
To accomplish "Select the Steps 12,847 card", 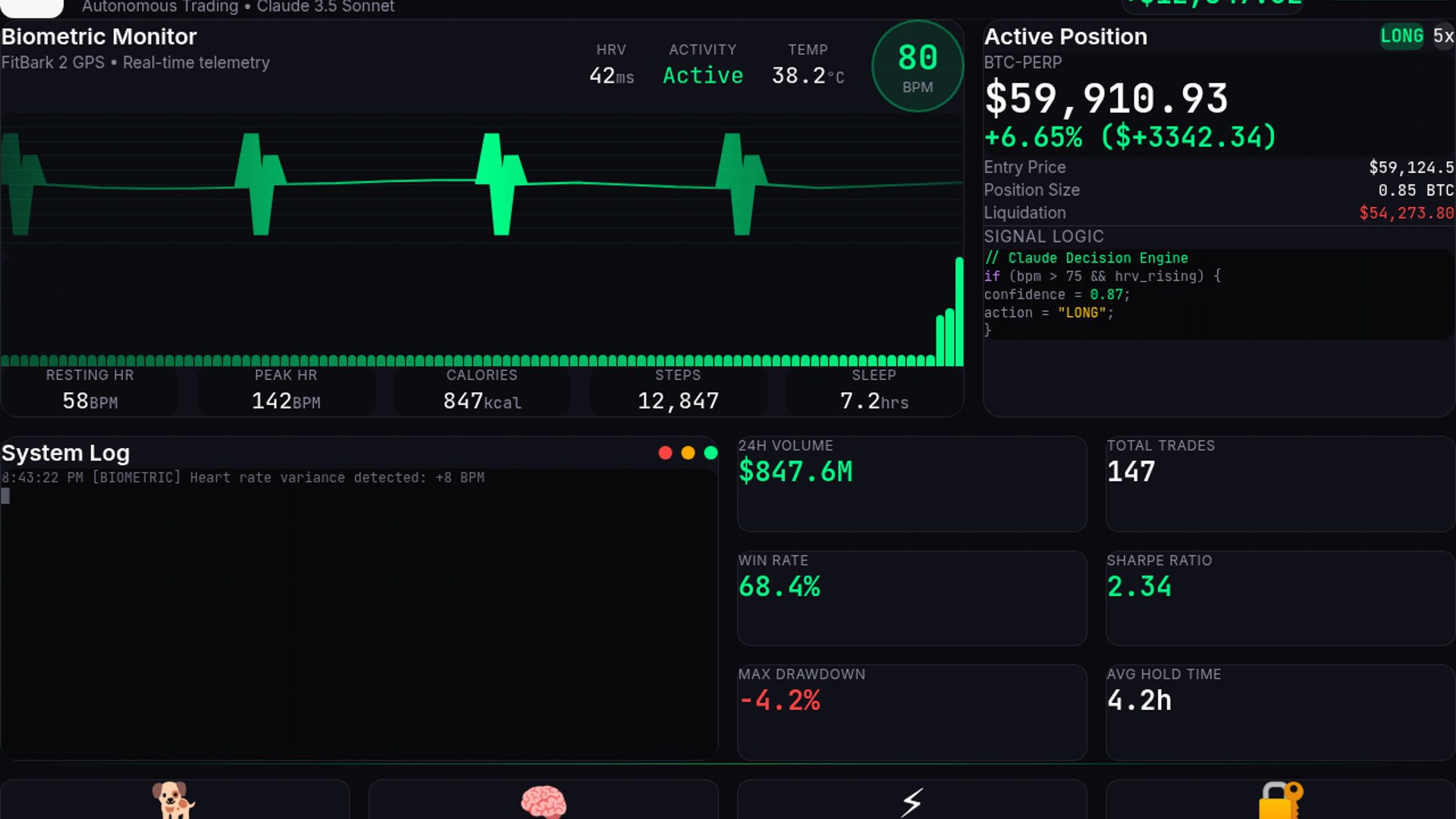I will (678, 390).
